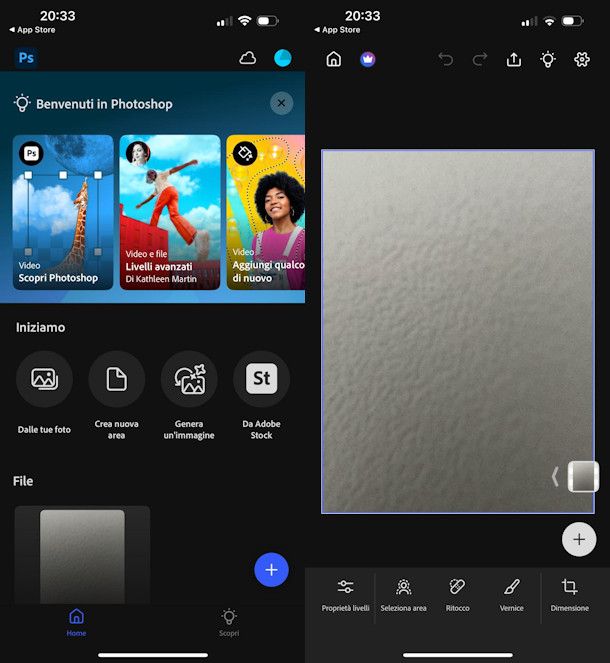Tap the Iniziamo section heading
The height and width of the screenshot is (663, 610).
coord(41,327)
